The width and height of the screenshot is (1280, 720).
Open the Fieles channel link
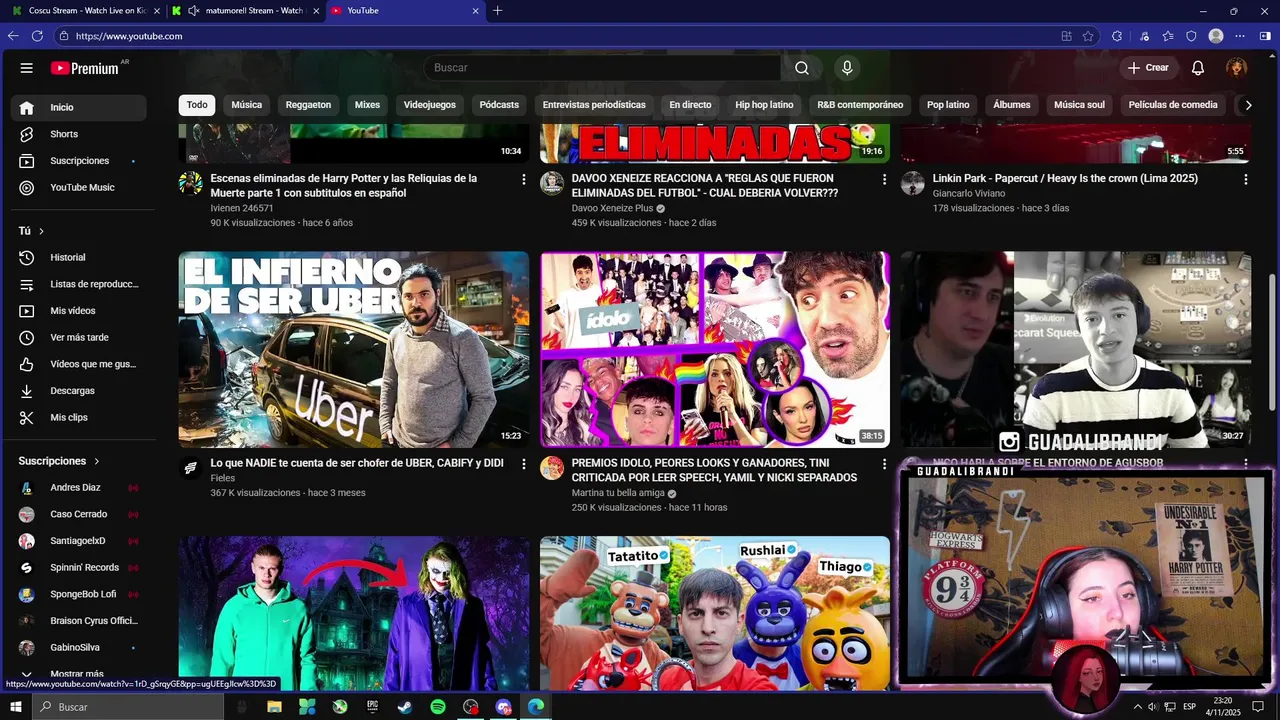pyautogui.click(x=223, y=478)
